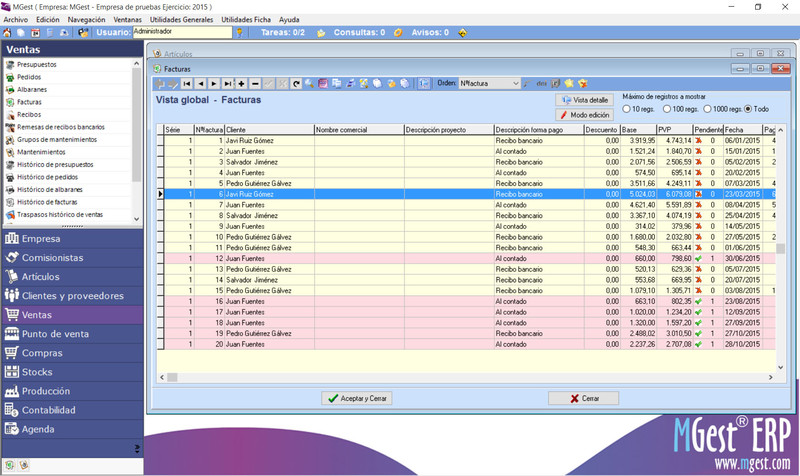Open the Utilidades Ficha menu
The height and width of the screenshot is (476, 800).
point(246,19)
